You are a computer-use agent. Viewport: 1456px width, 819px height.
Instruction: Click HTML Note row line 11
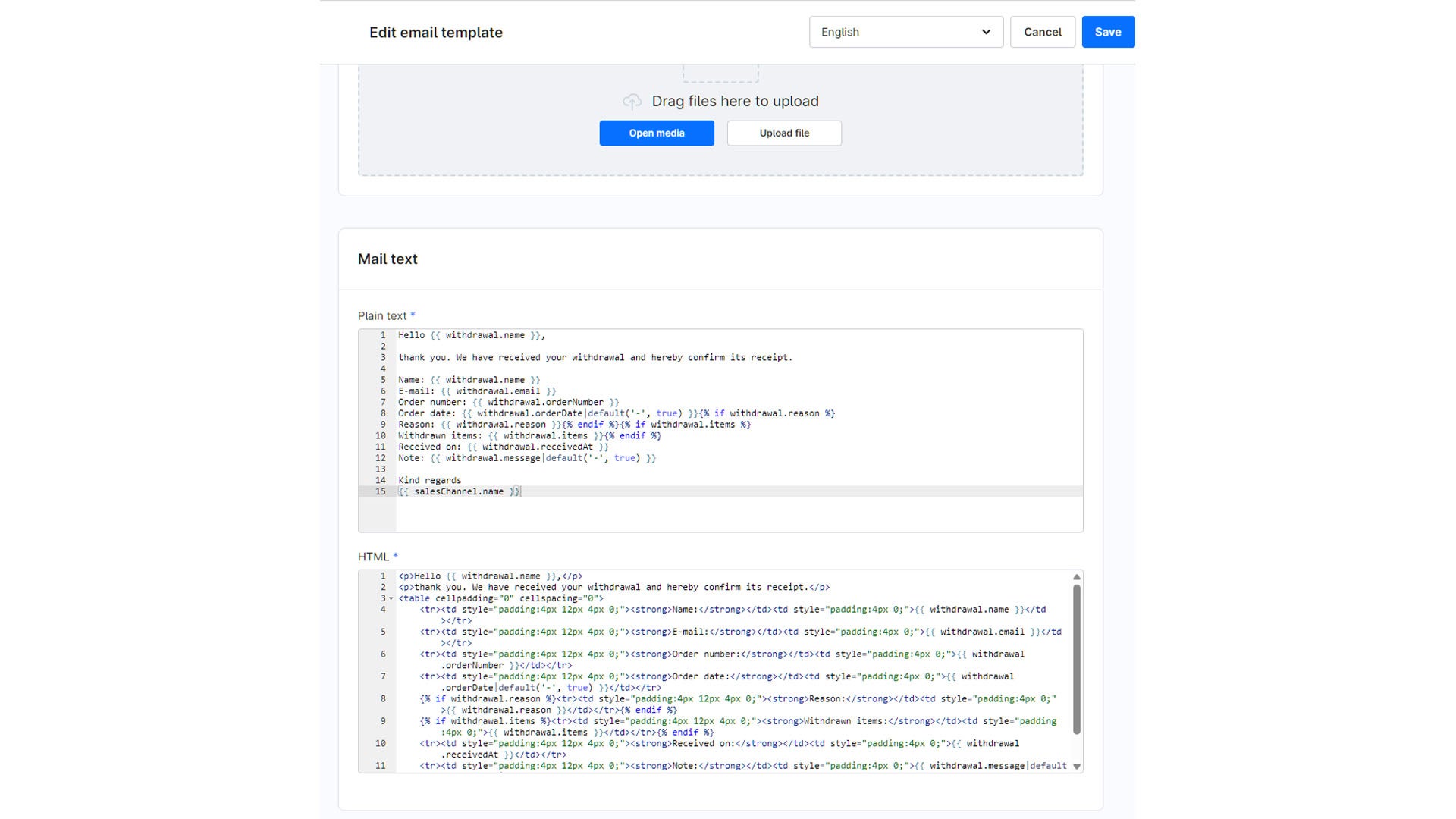743,766
